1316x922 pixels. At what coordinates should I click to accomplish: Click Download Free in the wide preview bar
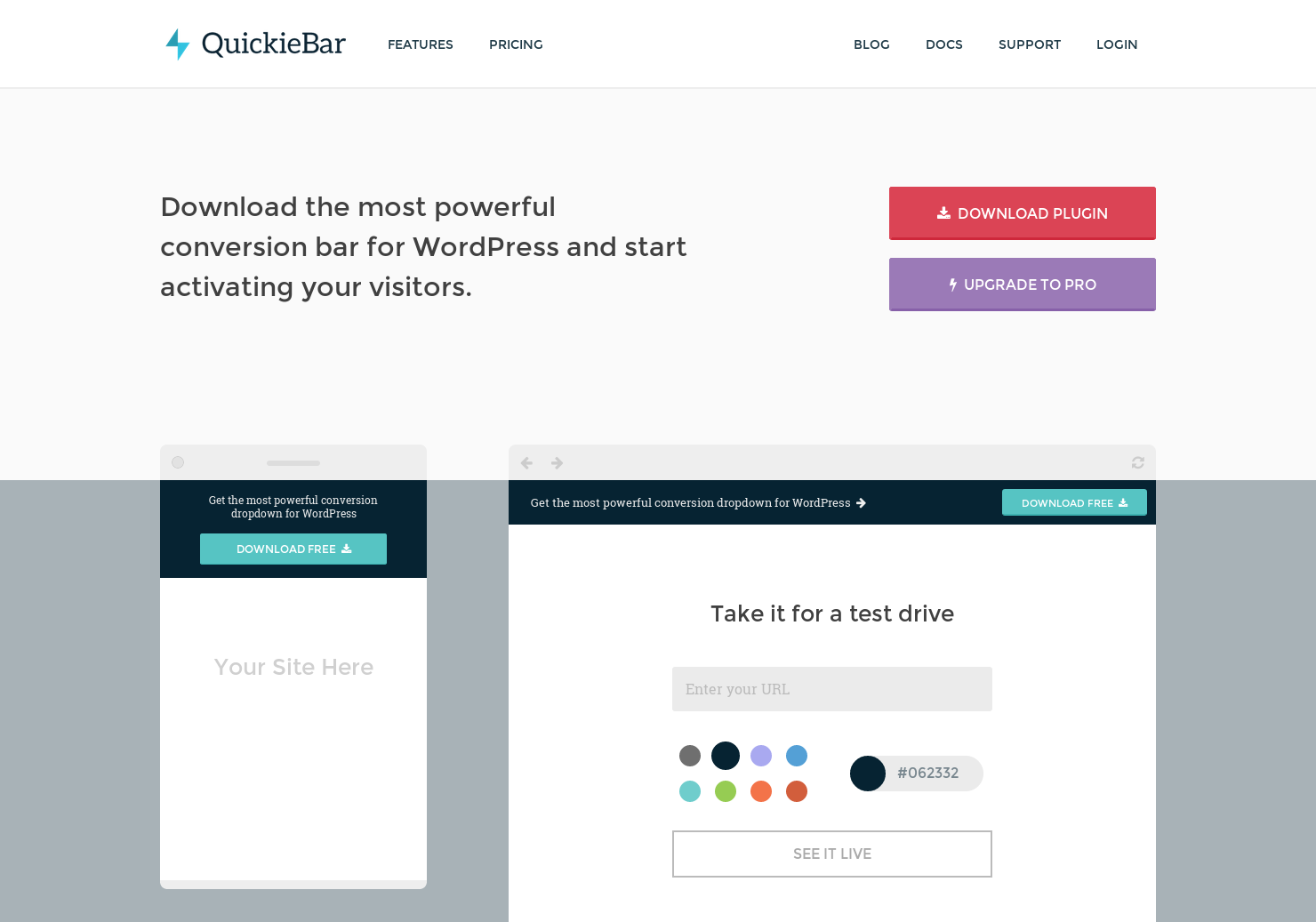pyautogui.click(x=1074, y=502)
